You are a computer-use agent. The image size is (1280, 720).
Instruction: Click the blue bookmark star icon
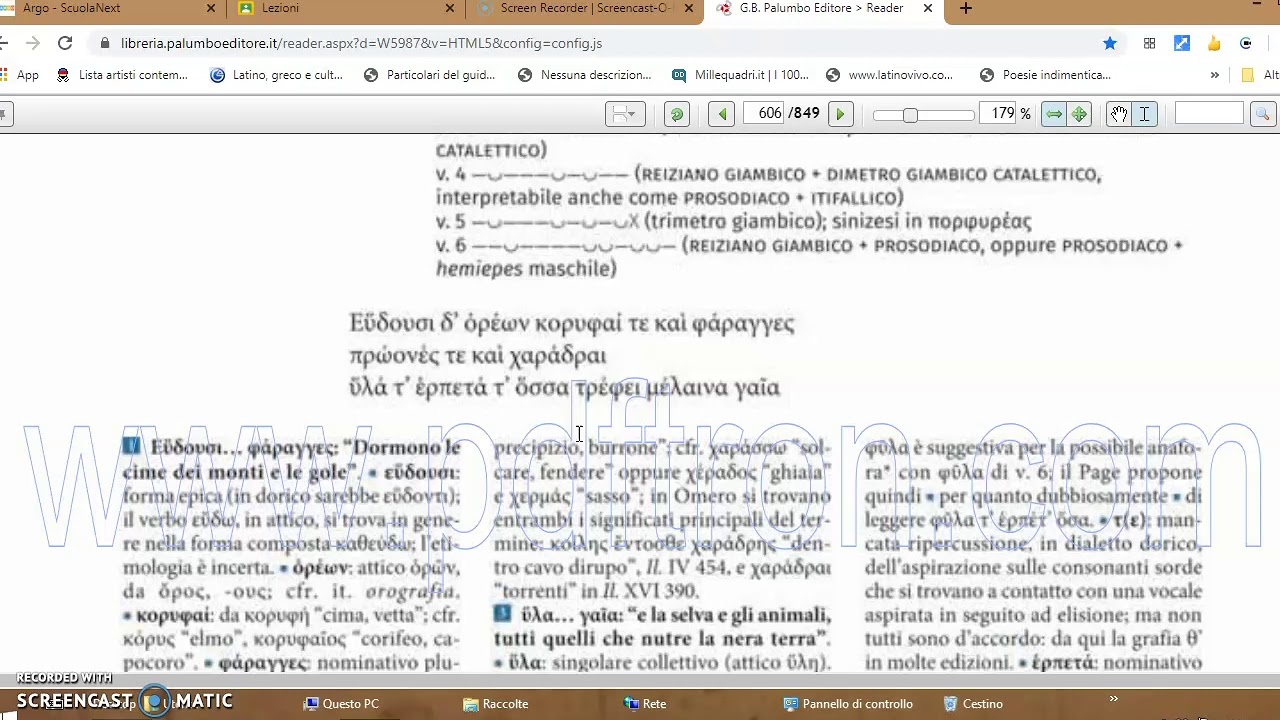click(x=1110, y=43)
